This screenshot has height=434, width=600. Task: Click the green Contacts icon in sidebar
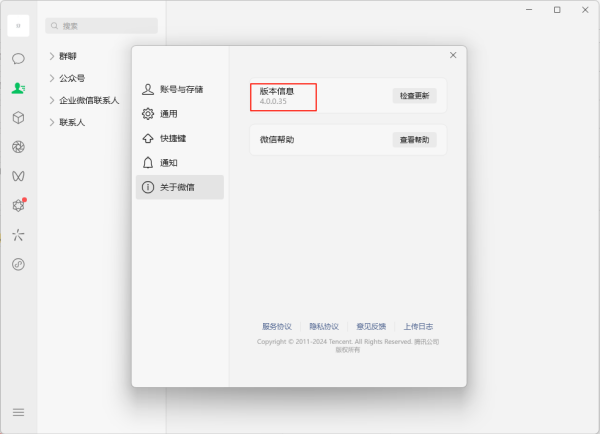coord(18,88)
